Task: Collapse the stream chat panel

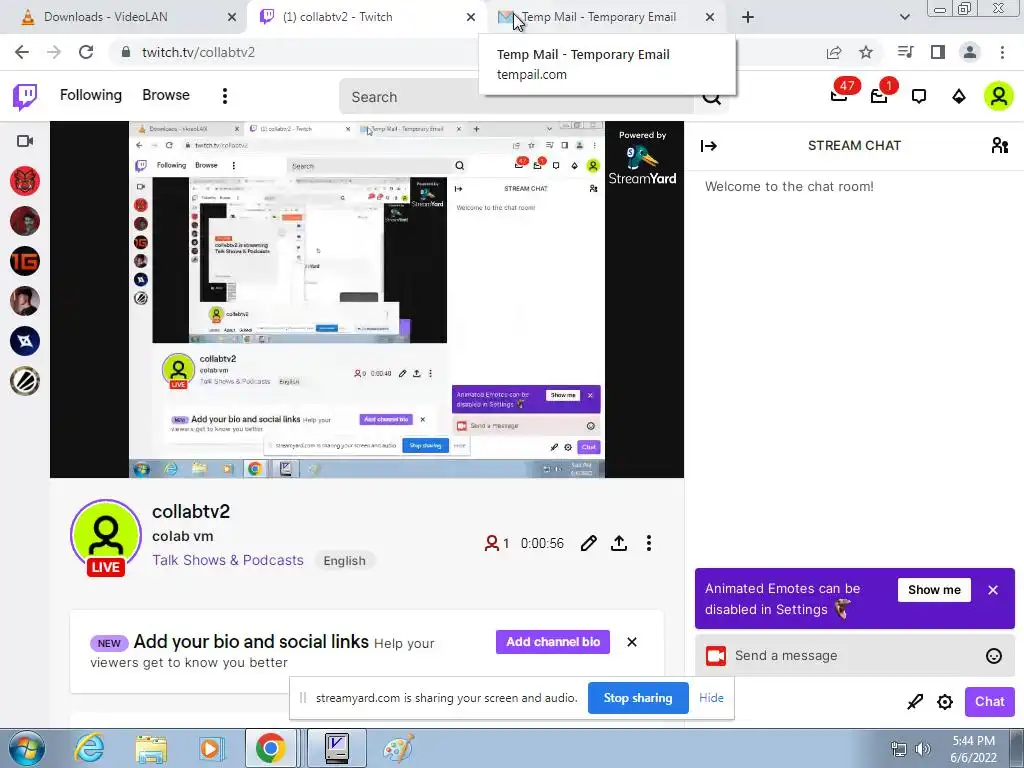Action: pyautogui.click(x=709, y=146)
